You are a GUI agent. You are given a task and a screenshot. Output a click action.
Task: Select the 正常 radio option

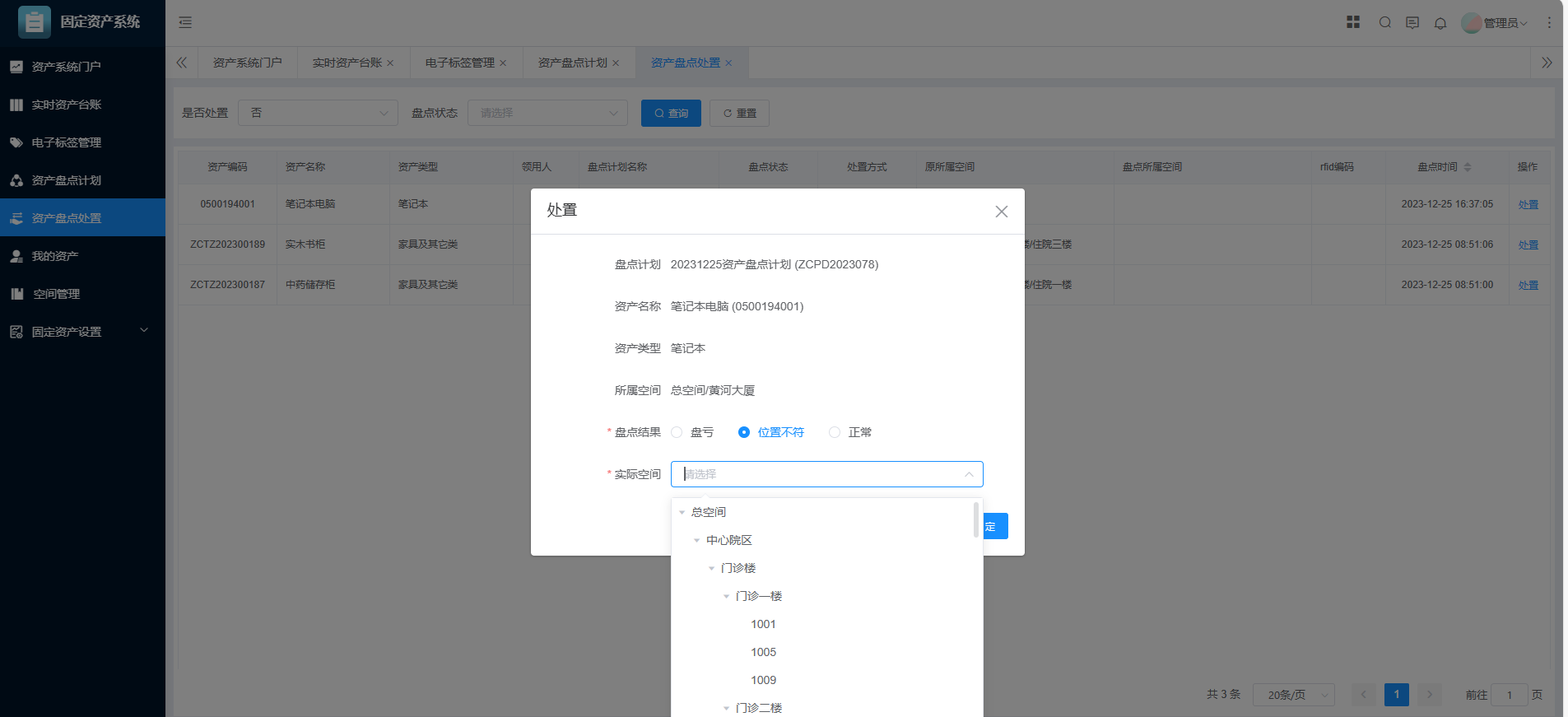click(x=835, y=432)
